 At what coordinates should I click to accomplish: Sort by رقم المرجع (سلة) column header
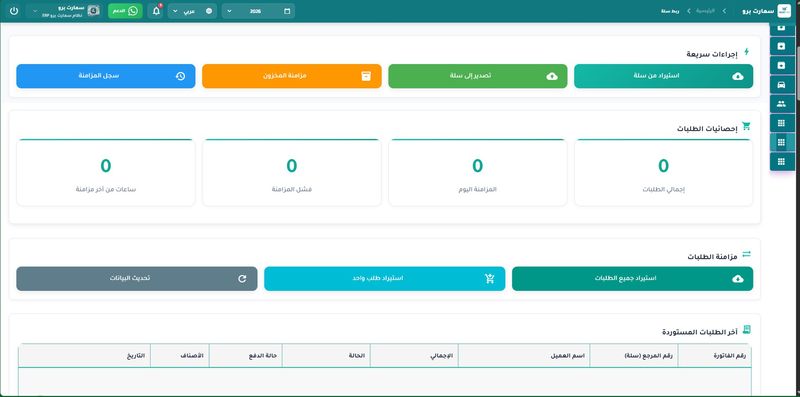pos(634,356)
